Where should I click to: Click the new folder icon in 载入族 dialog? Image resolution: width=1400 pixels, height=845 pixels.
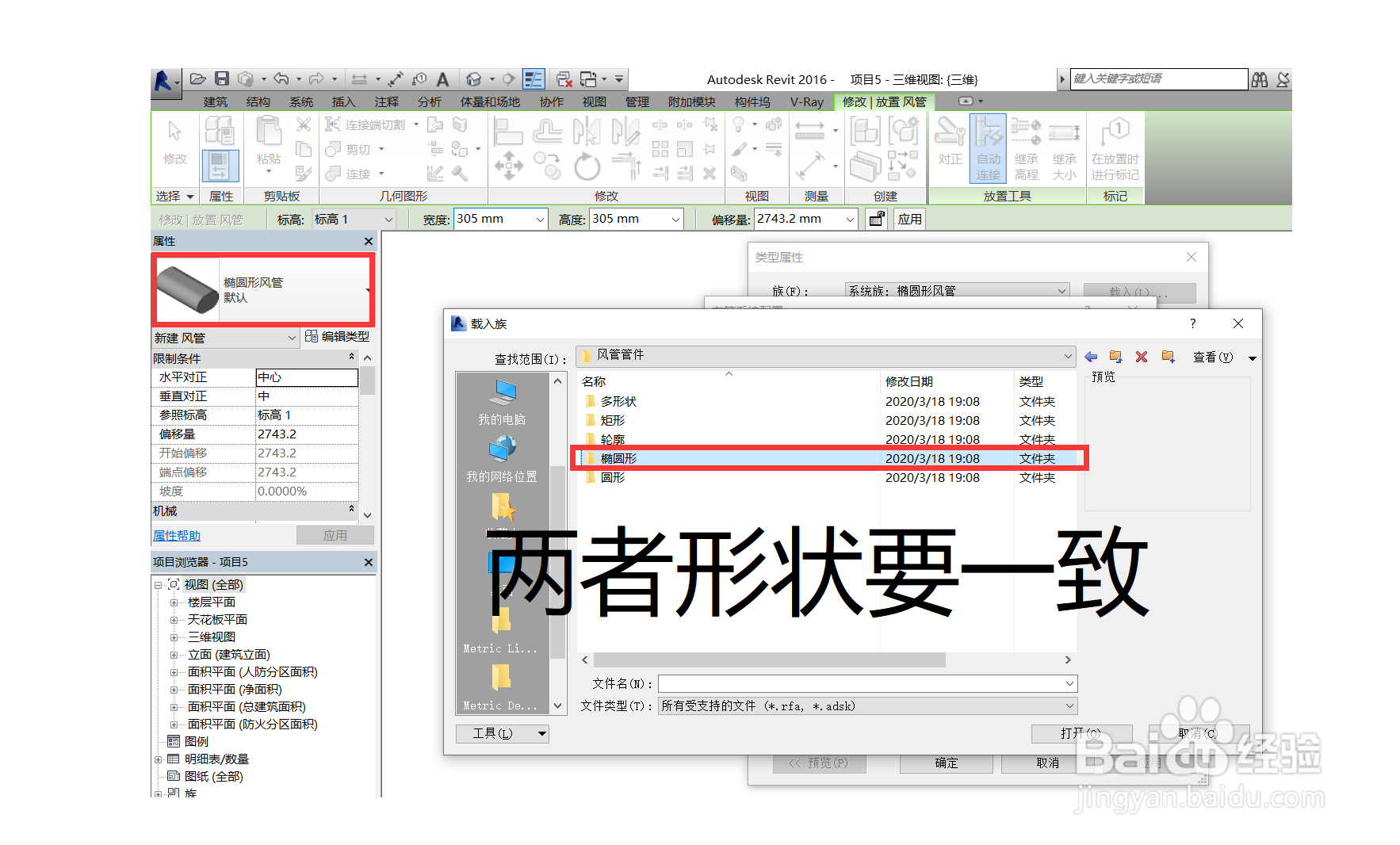tap(1167, 357)
